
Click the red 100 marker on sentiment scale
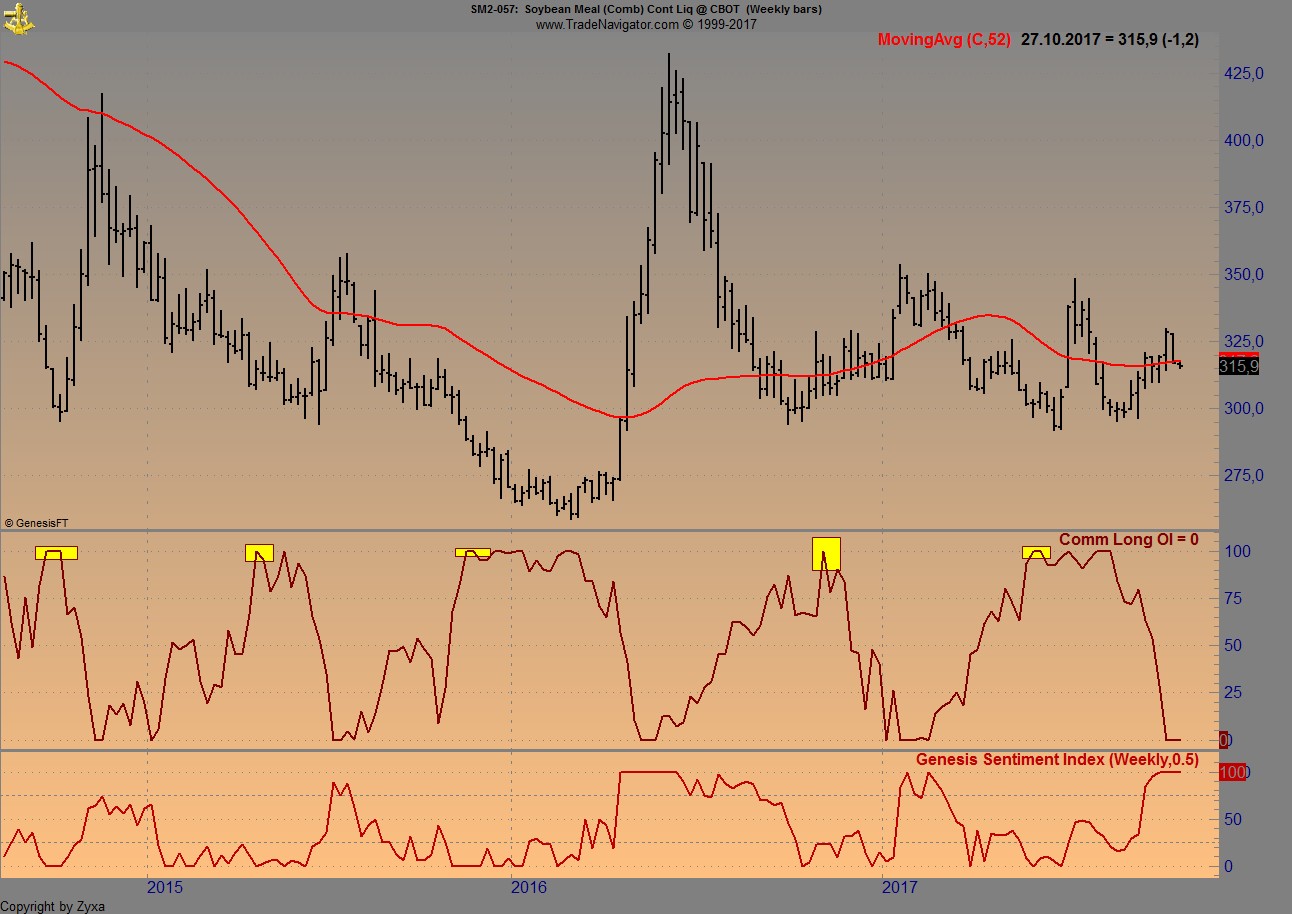1235,771
